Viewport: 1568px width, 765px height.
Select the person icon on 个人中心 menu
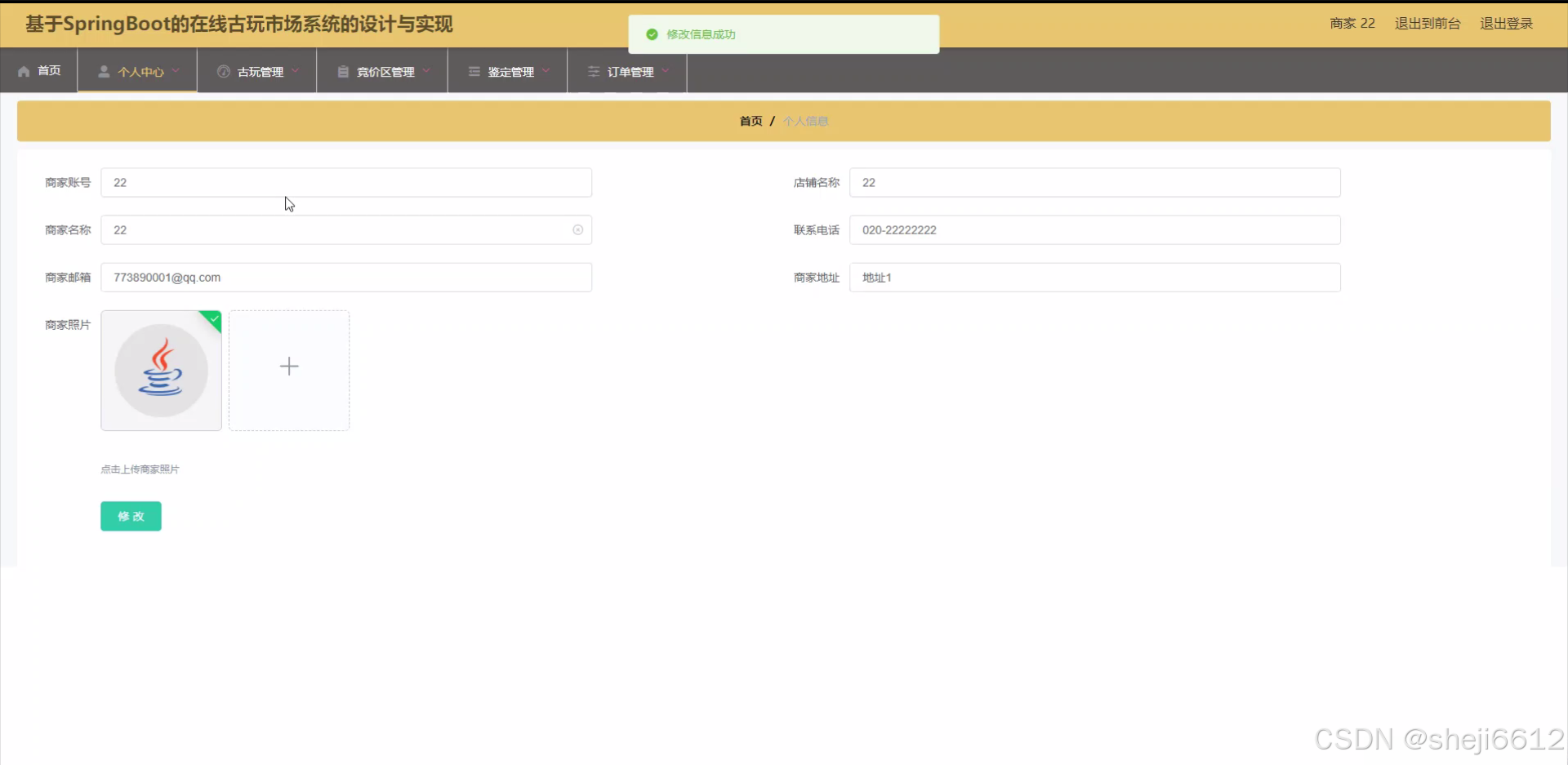[x=104, y=71]
